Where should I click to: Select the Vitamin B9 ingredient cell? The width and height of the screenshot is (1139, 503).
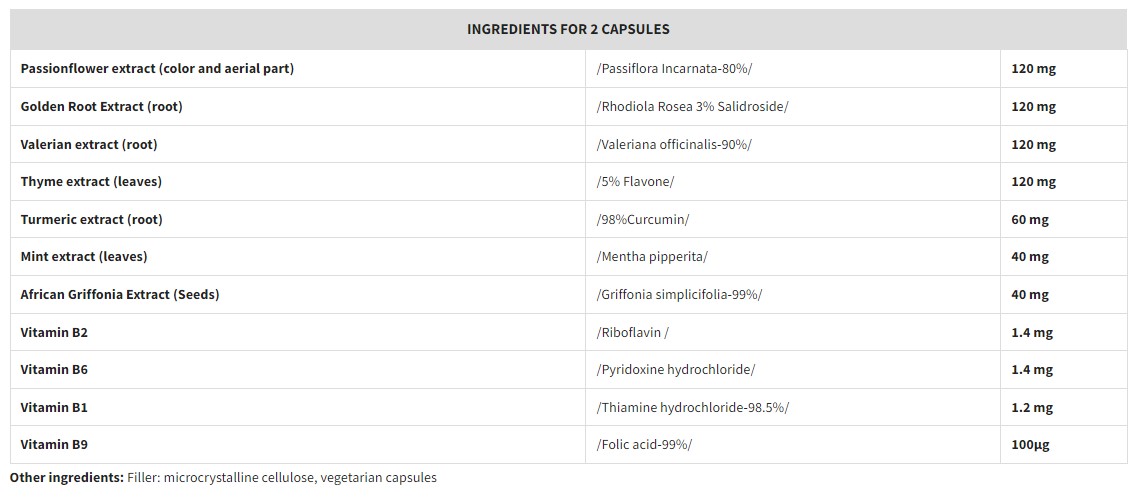[54, 444]
